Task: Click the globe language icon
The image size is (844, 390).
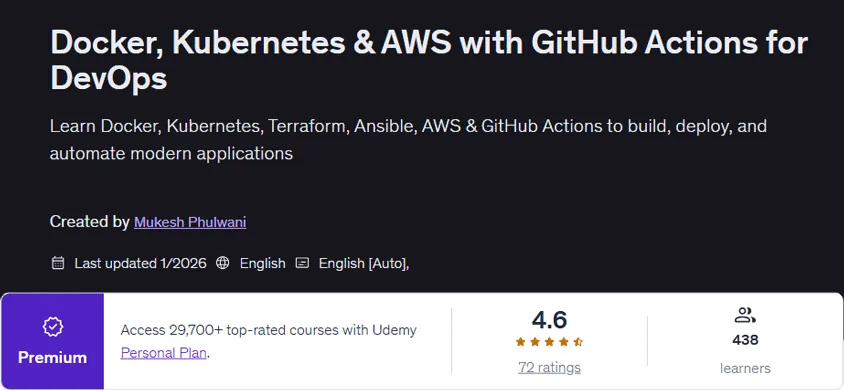Action: (222, 263)
